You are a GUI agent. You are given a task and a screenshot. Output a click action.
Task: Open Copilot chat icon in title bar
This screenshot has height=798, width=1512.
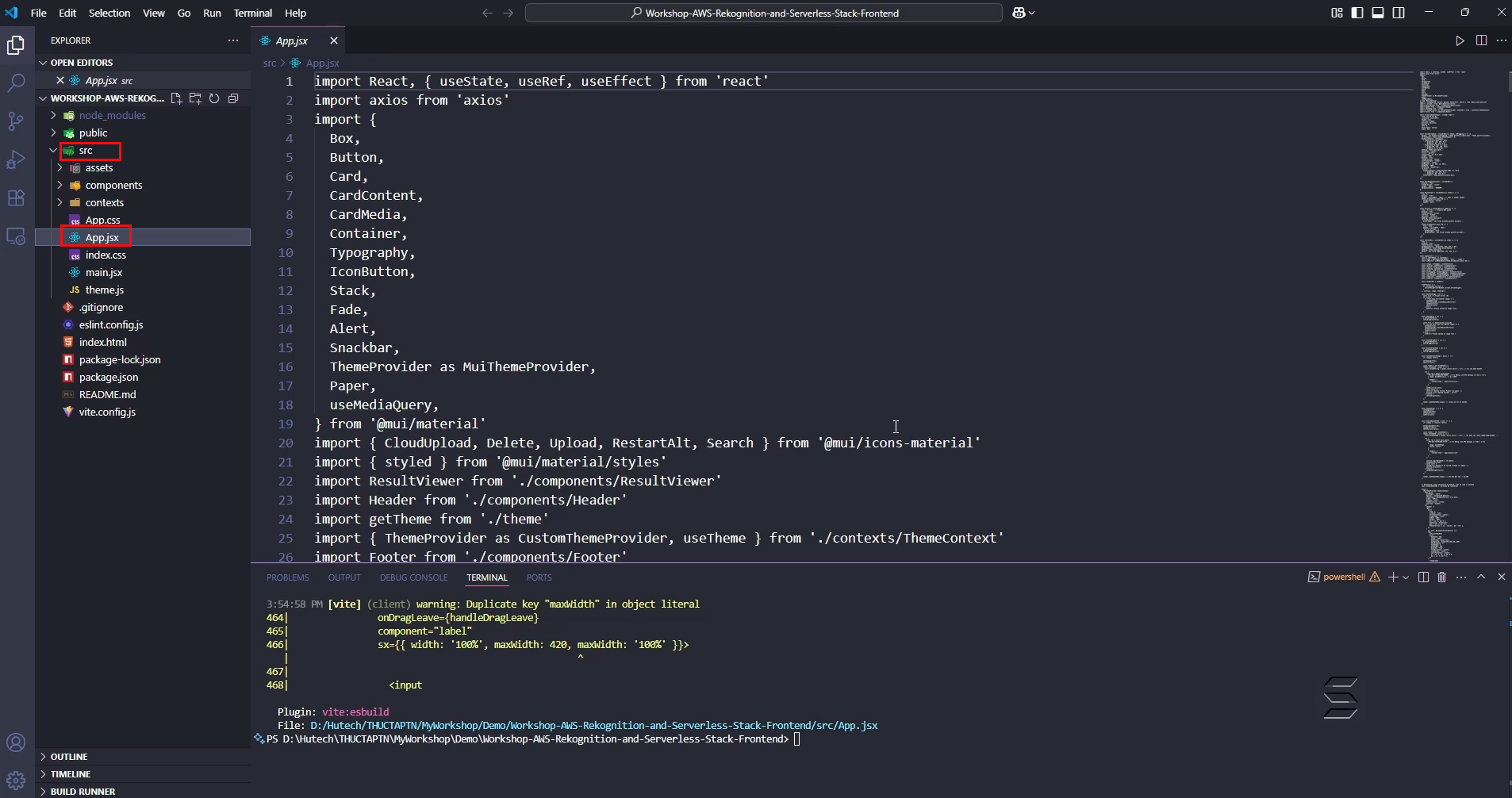click(x=1019, y=13)
